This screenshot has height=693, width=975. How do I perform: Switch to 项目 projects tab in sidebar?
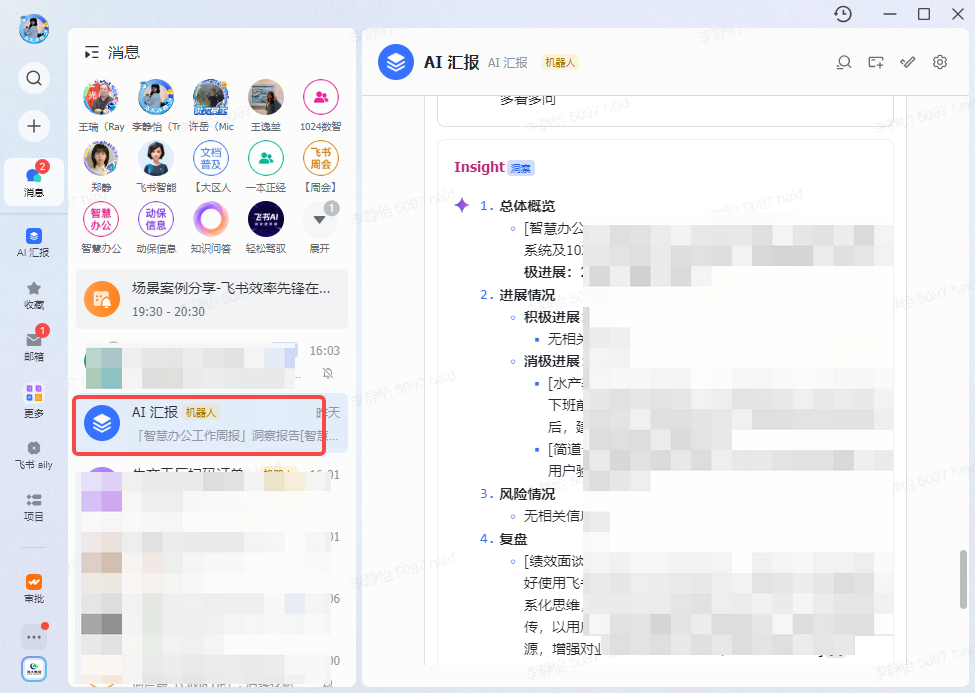pyautogui.click(x=34, y=506)
